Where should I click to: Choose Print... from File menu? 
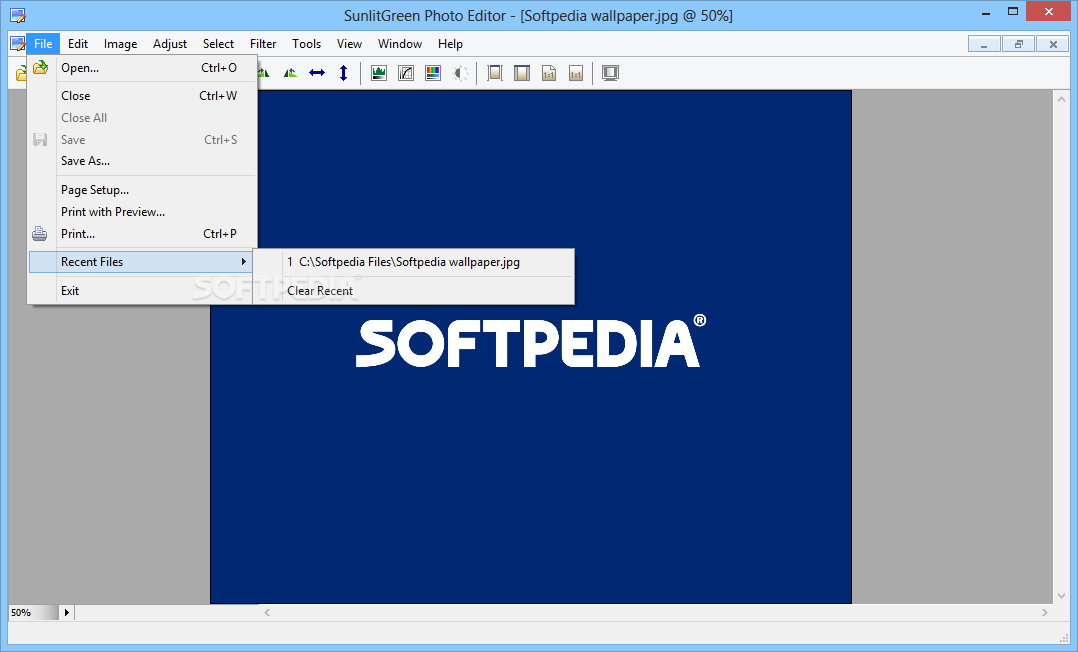tap(142, 234)
